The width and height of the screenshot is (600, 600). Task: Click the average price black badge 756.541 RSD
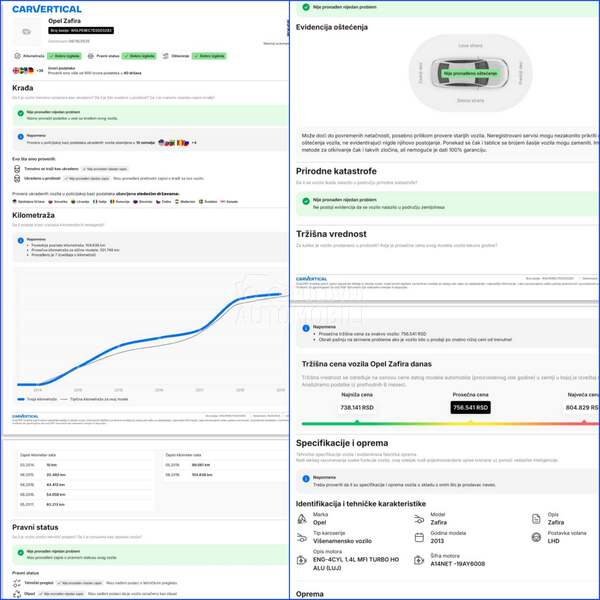470,408
